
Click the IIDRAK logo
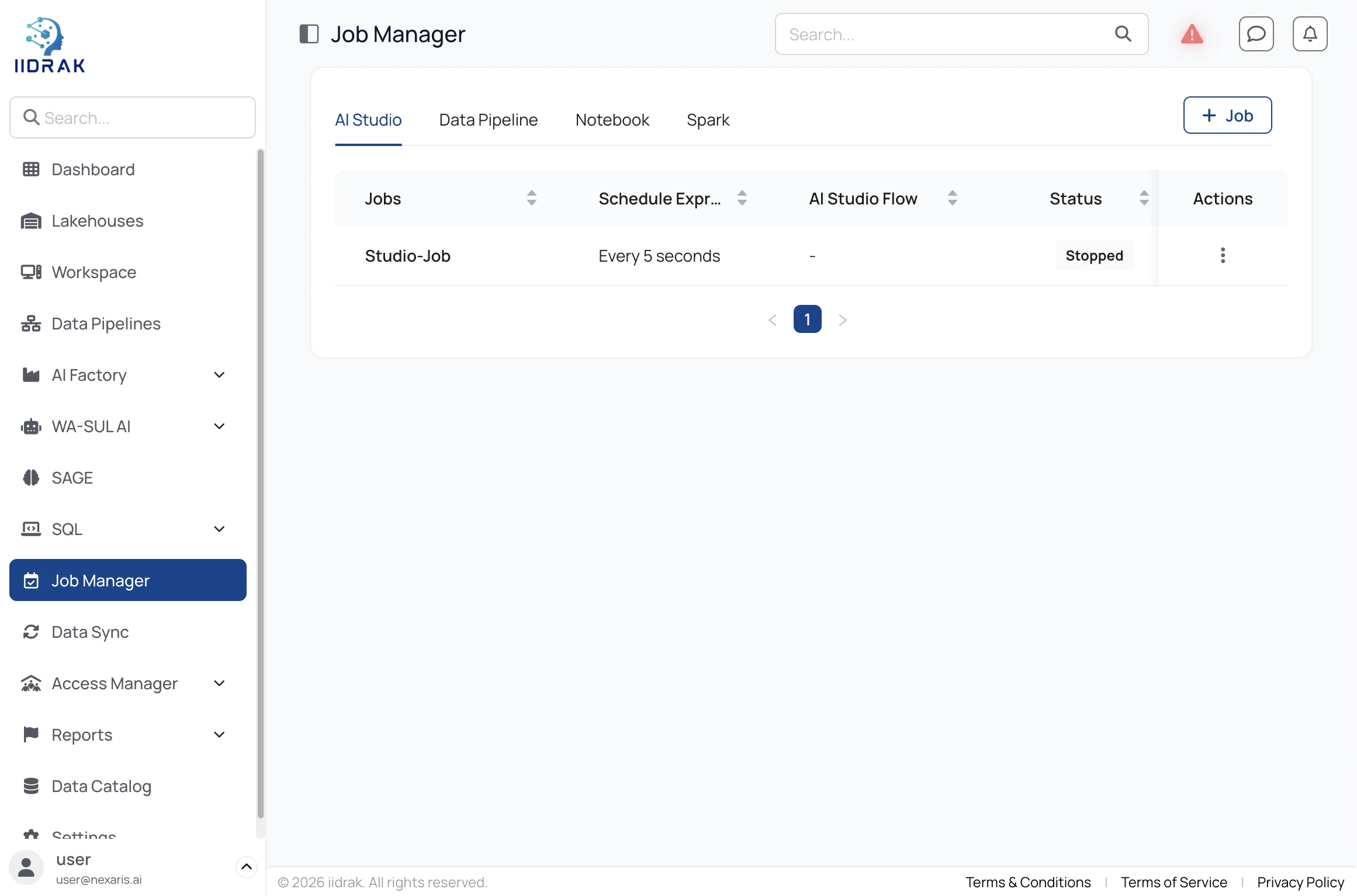pos(50,45)
